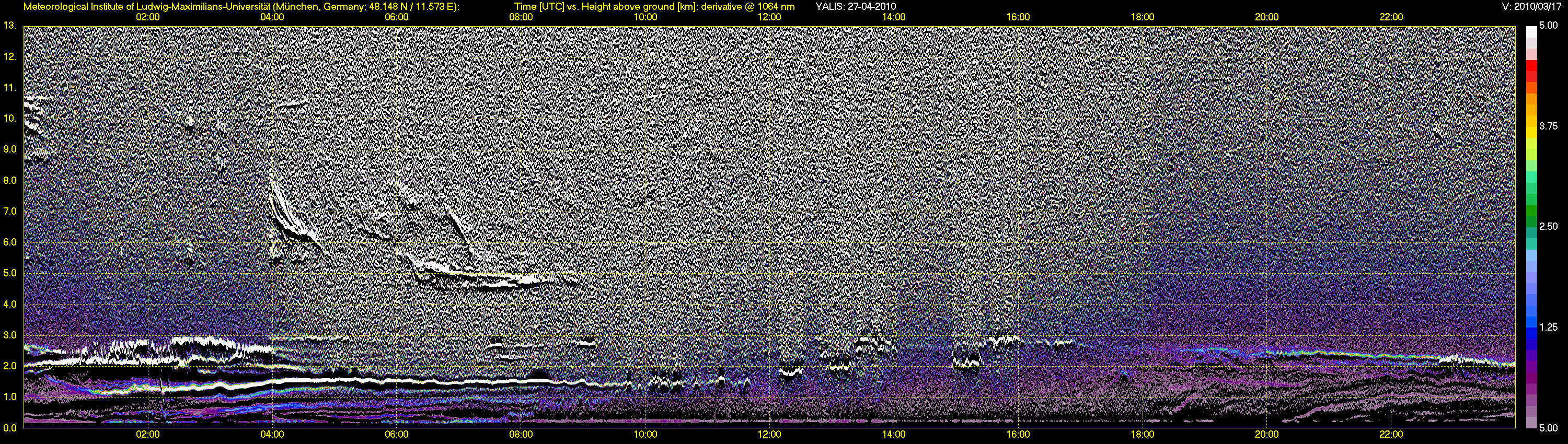
Task: Click the 14:00 label on the upper time axis
Action: [894, 17]
